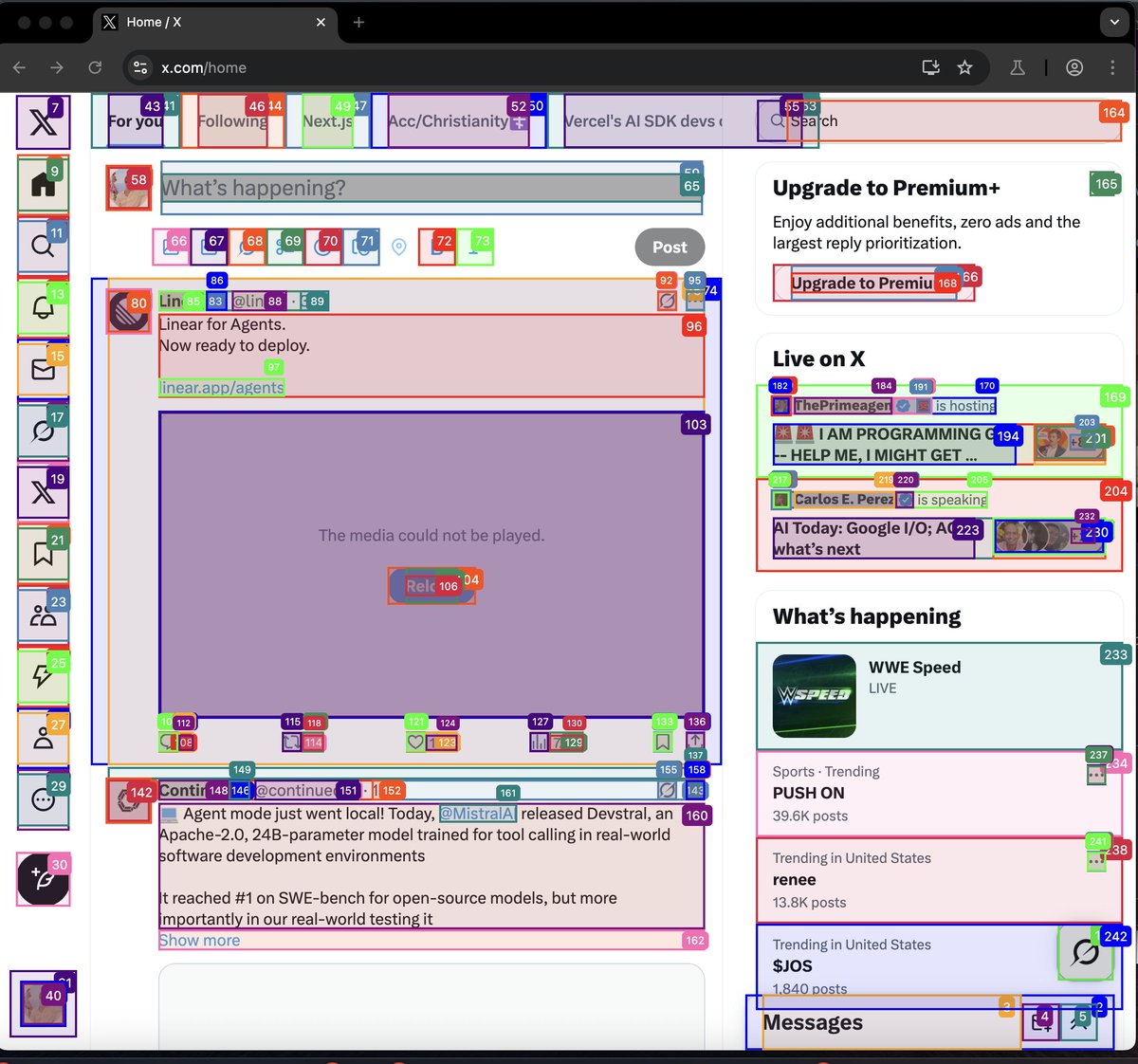Open Messages envelope in the sidebar
The image size is (1138, 1064).
point(43,369)
